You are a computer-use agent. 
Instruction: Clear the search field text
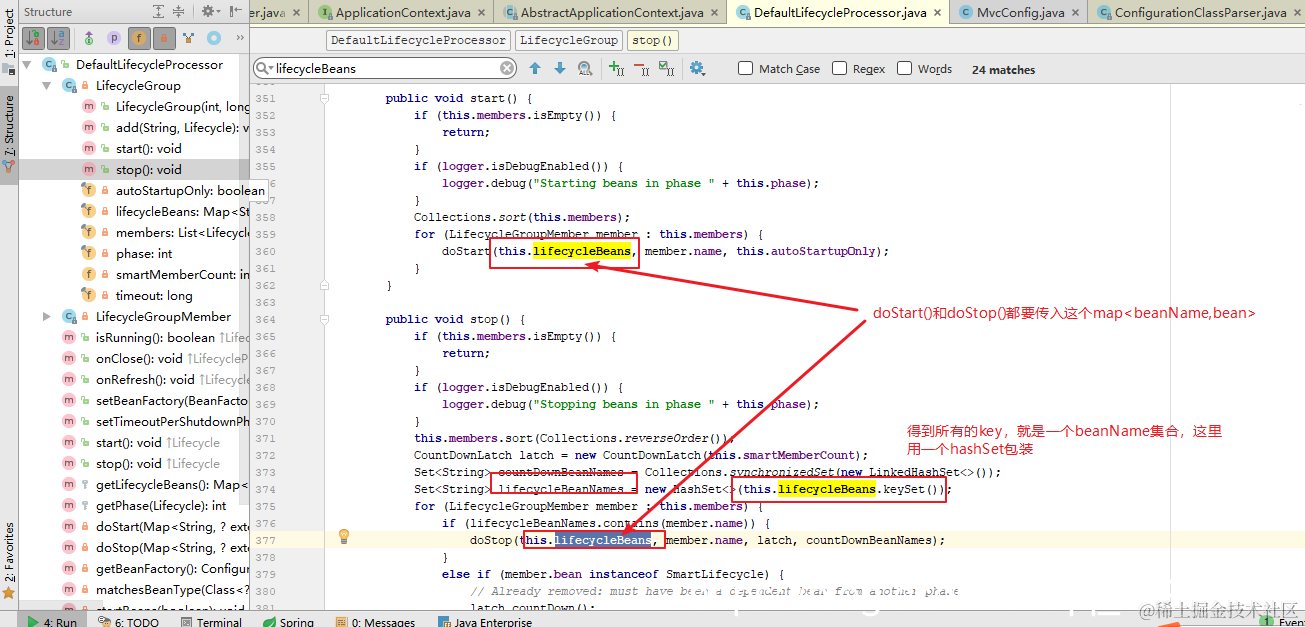click(x=507, y=68)
